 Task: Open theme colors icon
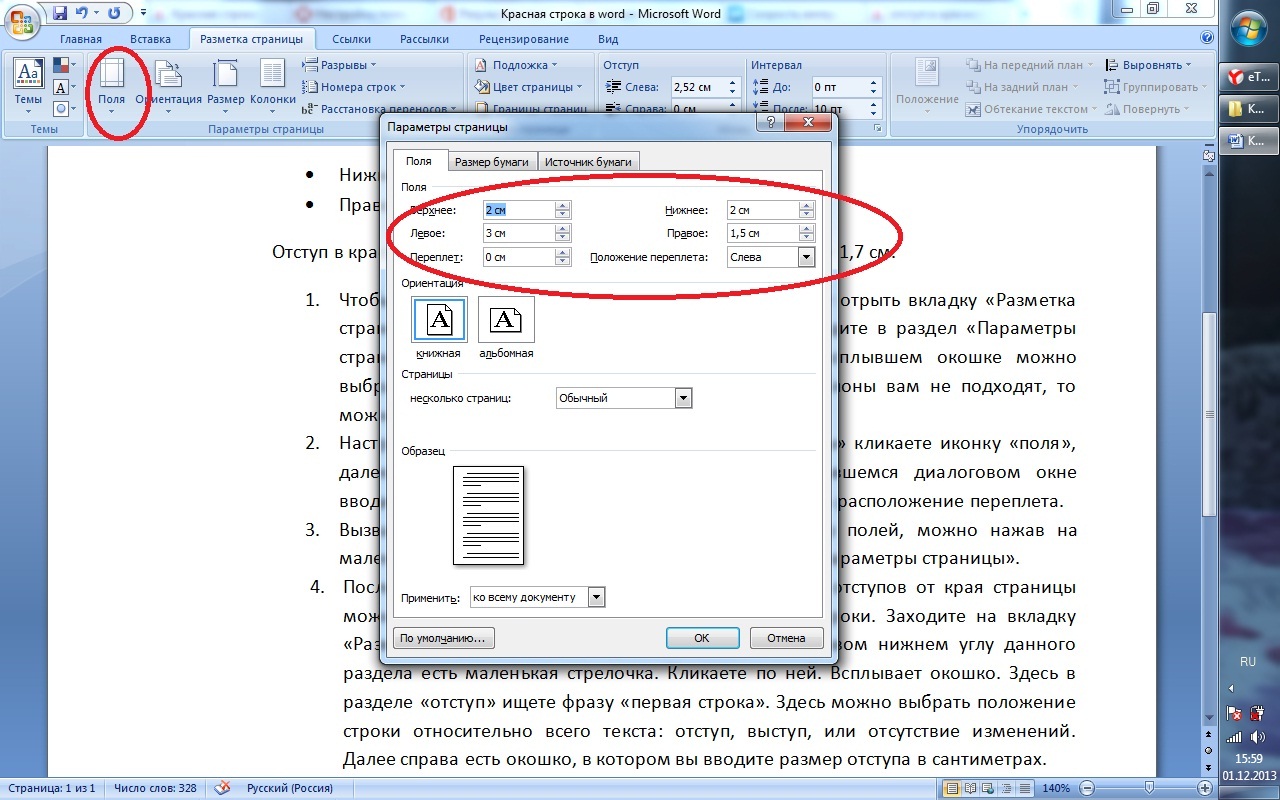(x=62, y=66)
